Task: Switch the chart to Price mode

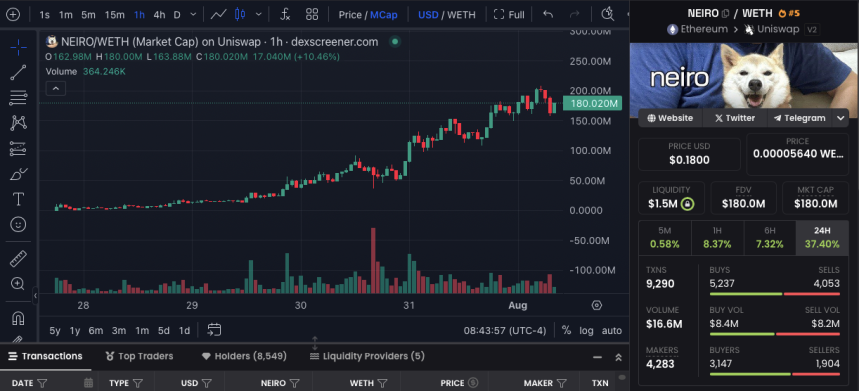Action: tap(350, 15)
